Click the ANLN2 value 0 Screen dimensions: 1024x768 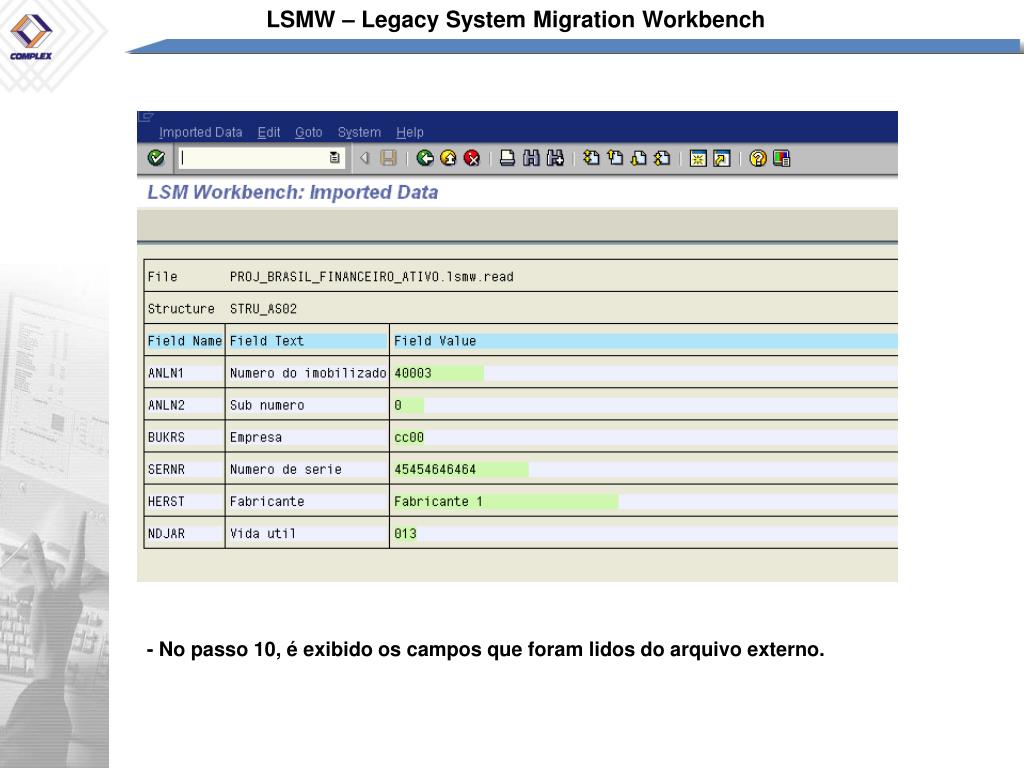pos(398,405)
